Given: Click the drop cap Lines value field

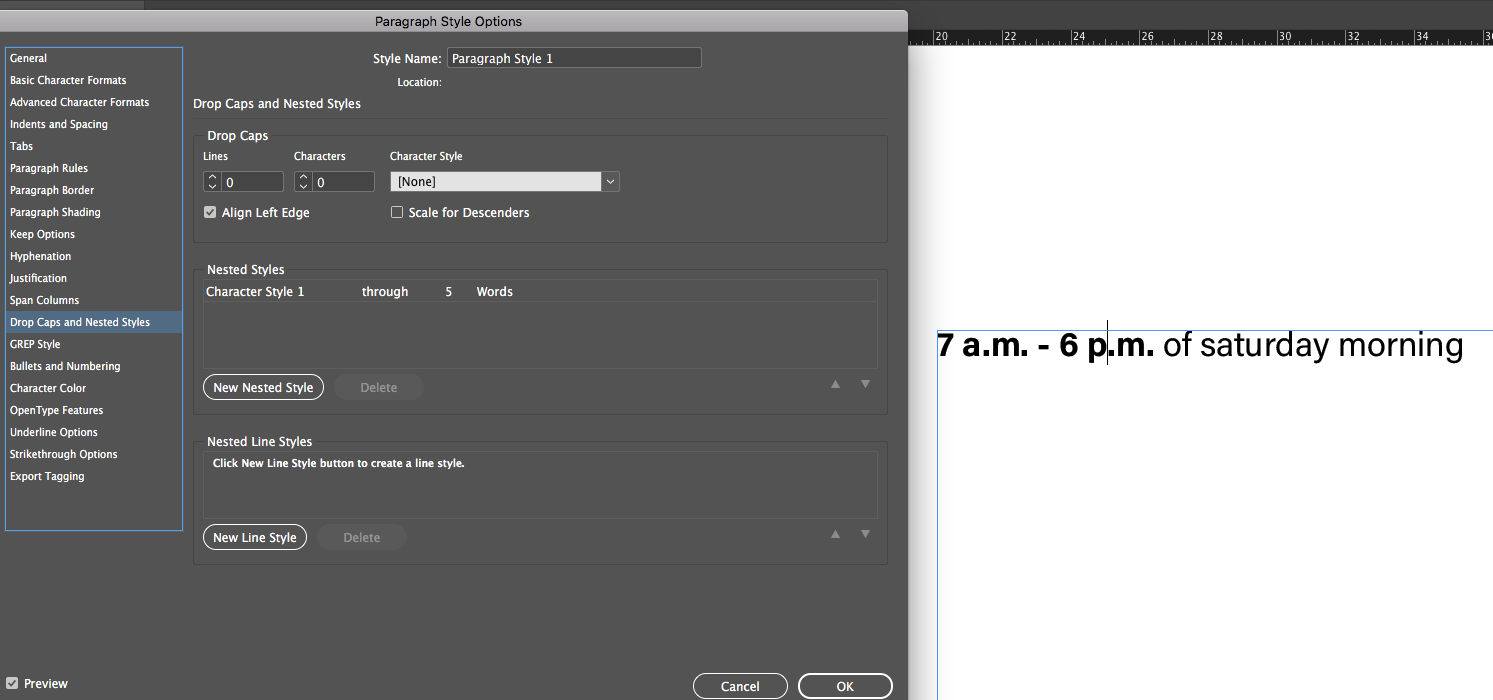Looking at the screenshot, I should (253, 182).
